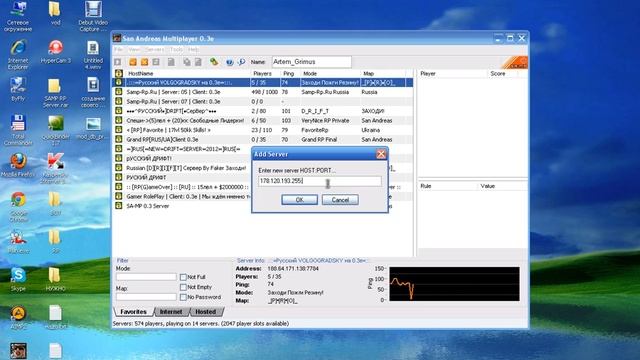
Task: Open the Help menu
Action: 193,49
